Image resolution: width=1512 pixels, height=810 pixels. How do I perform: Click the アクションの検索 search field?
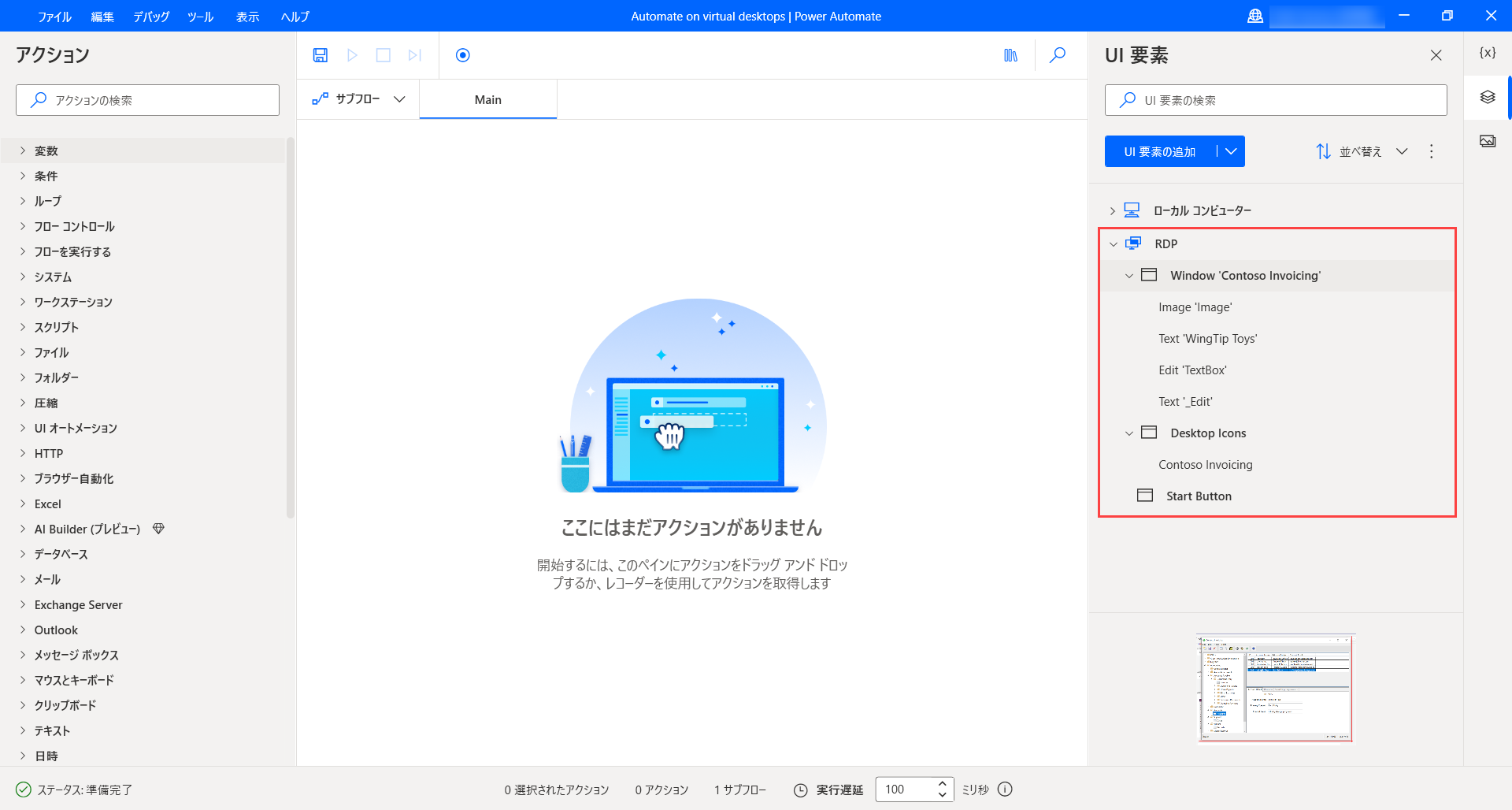pos(147,100)
